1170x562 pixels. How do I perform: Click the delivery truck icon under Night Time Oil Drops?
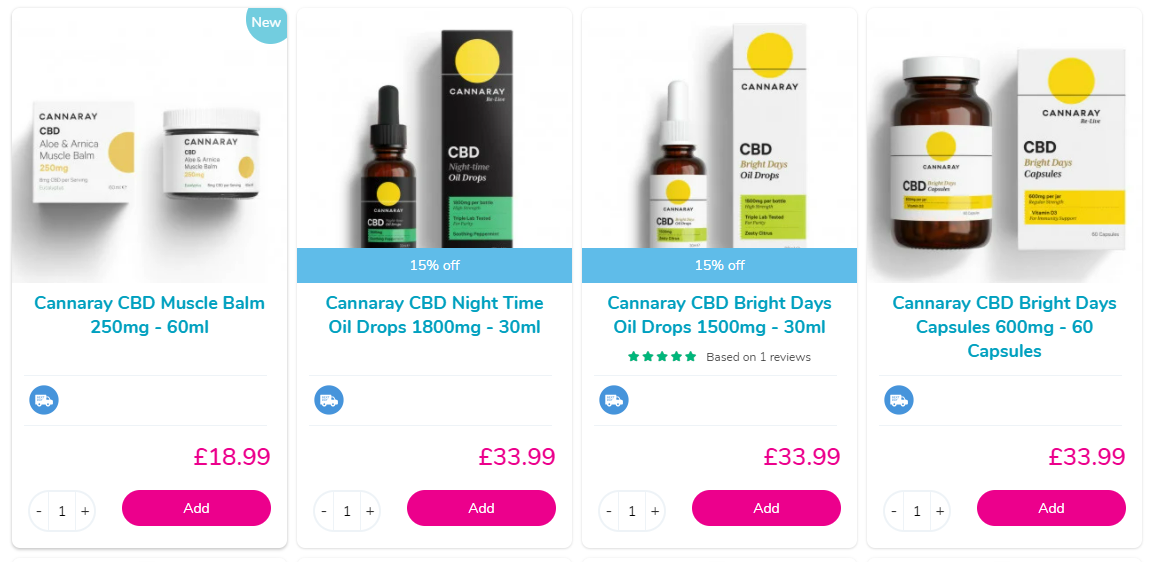(x=329, y=400)
